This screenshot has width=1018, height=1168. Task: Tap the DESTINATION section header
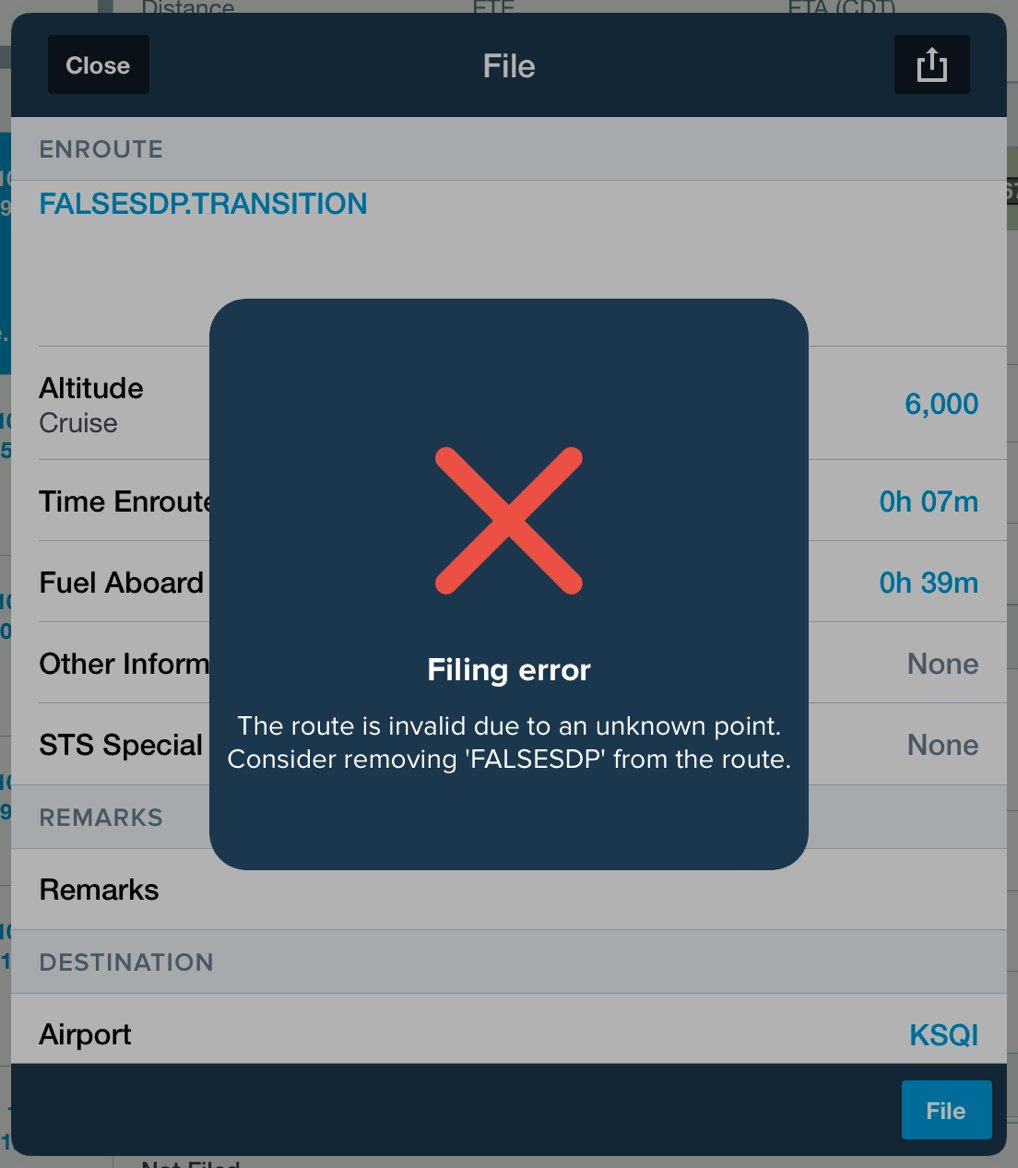pyautogui.click(x=127, y=962)
